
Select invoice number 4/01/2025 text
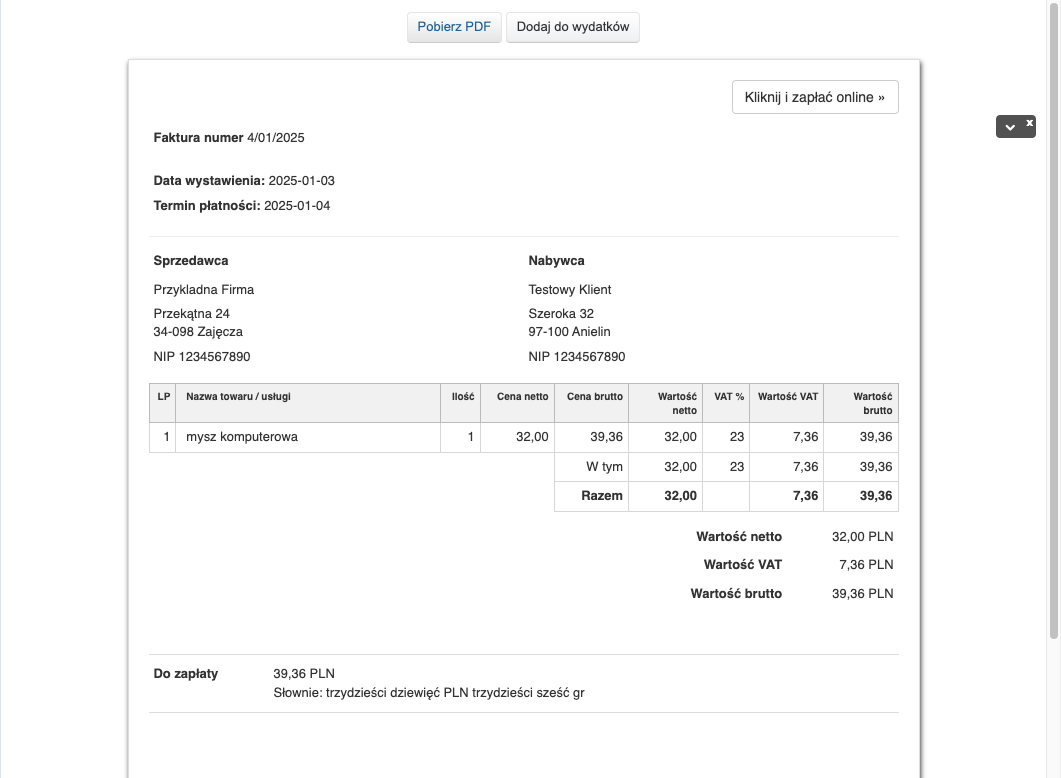click(275, 137)
